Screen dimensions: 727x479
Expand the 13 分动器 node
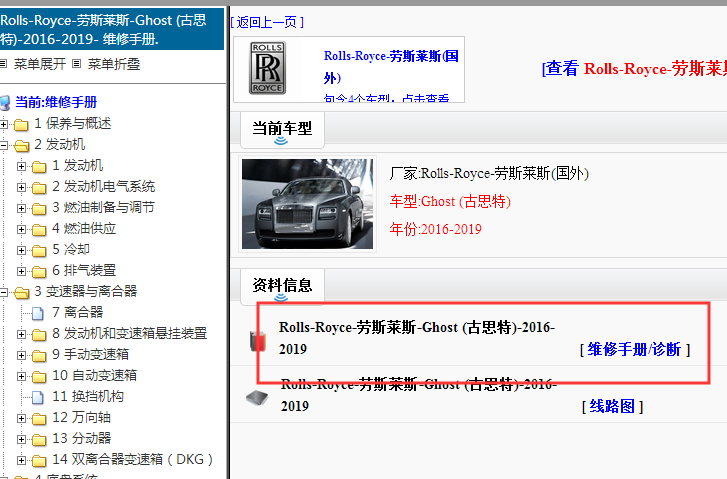(21, 439)
